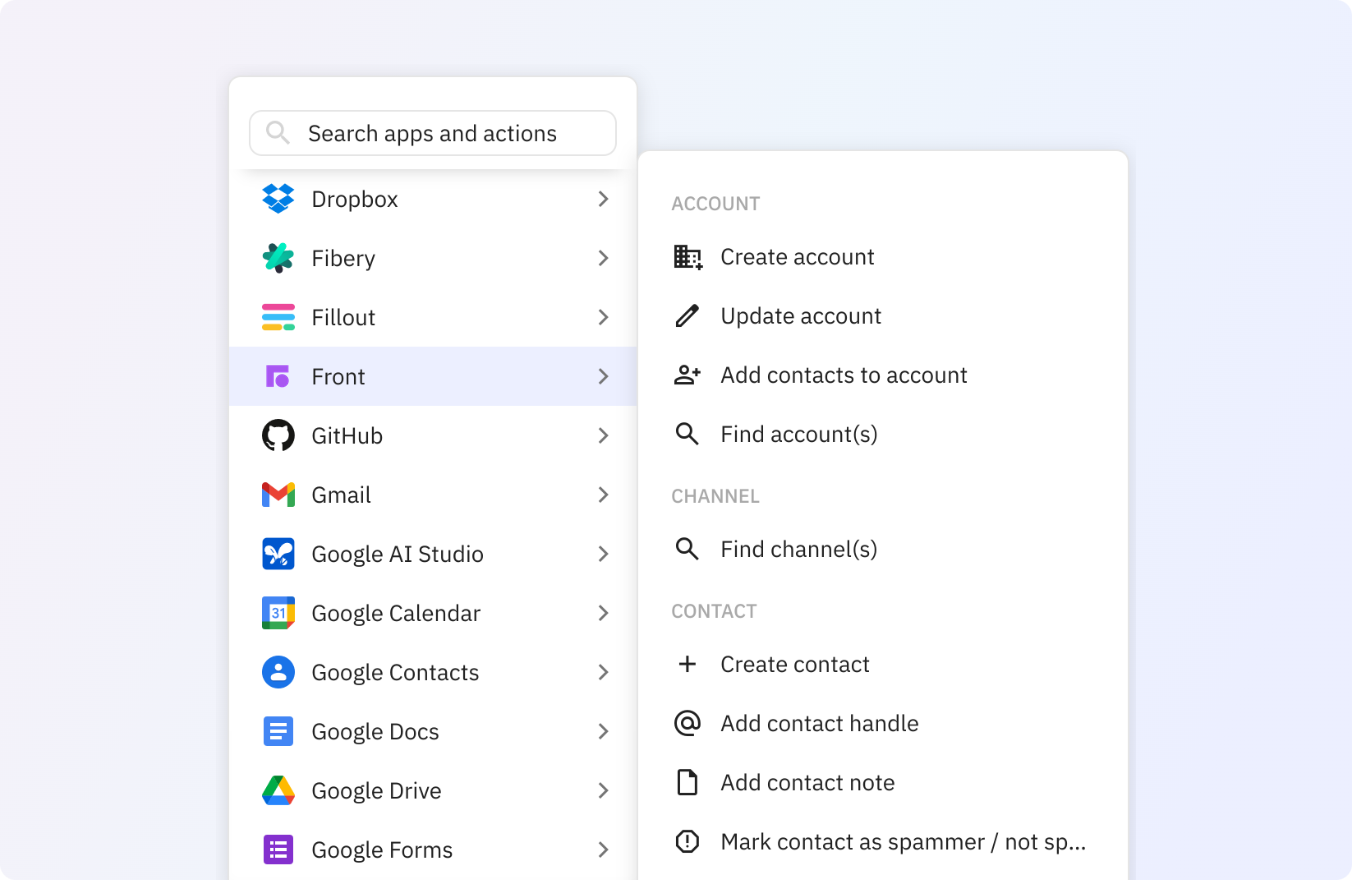Click the at-sign icon for contact handle

pos(687,723)
